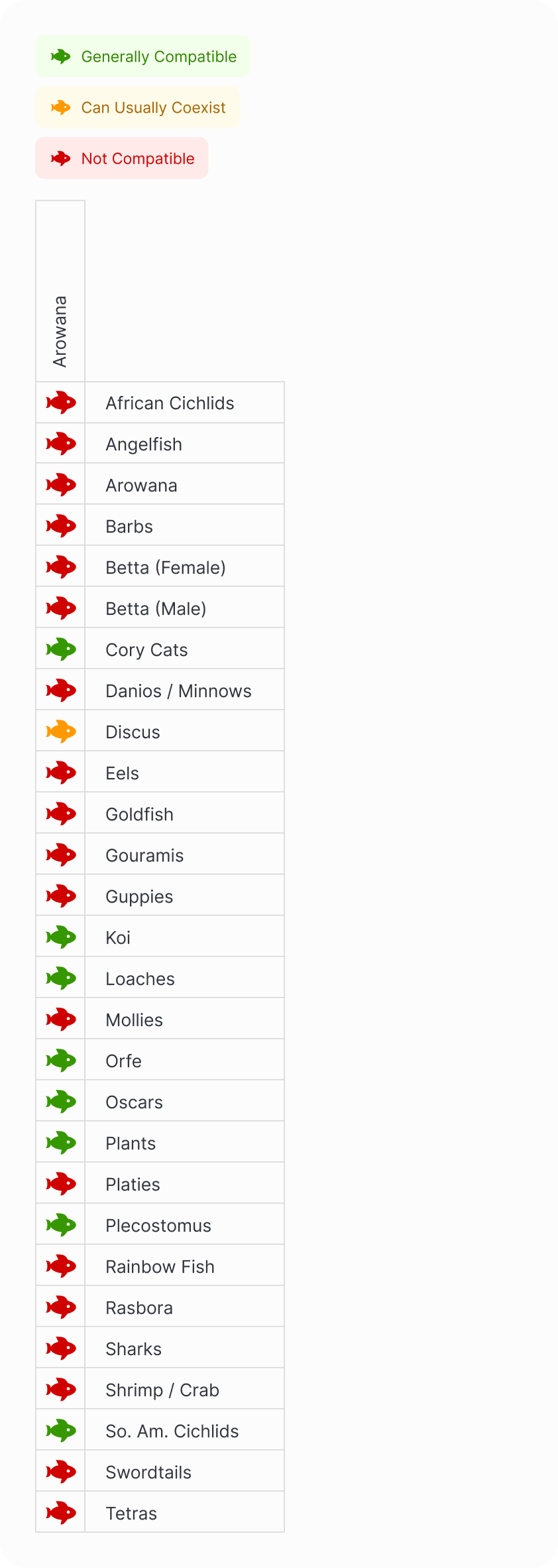Click the red fish icon beside Angelfish
Image resolution: width=558 pixels, height=1568 pixels.
(x=61, y=444)
